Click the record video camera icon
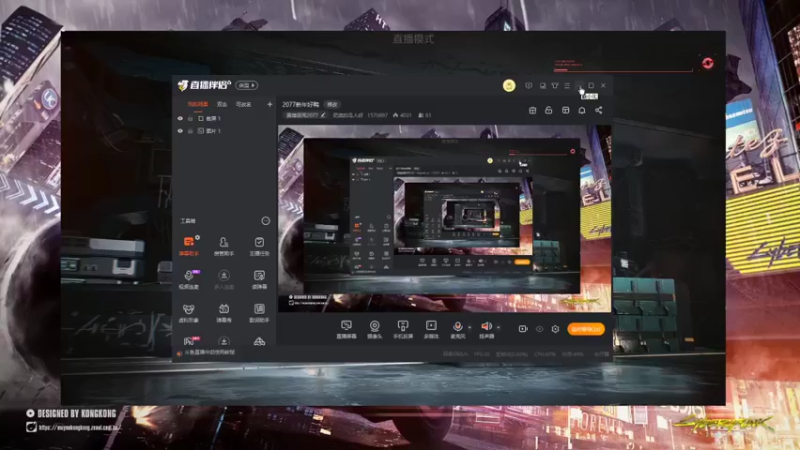The width and height of the screenshot is (800, 450). point(523,329)
